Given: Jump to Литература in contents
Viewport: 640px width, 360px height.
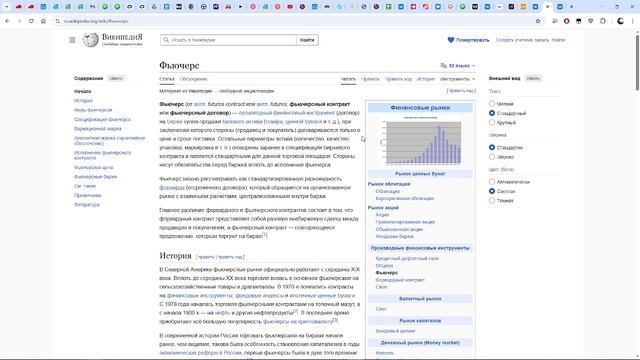Looking at the screenshot, I should pos(87,205).
